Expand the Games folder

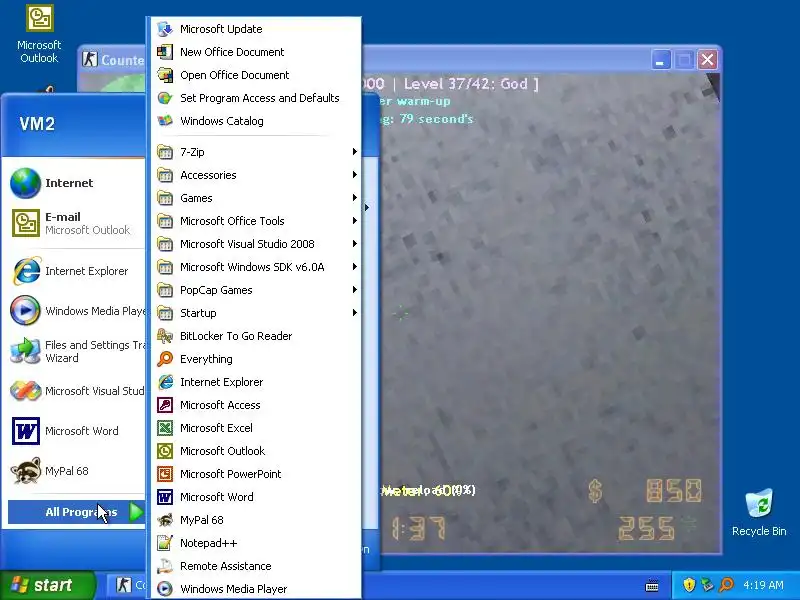click(256, 197)
